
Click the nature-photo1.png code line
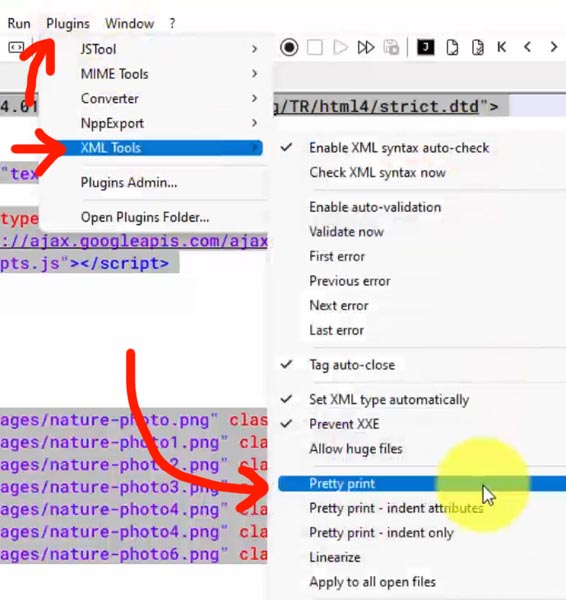tap(134, 442)
